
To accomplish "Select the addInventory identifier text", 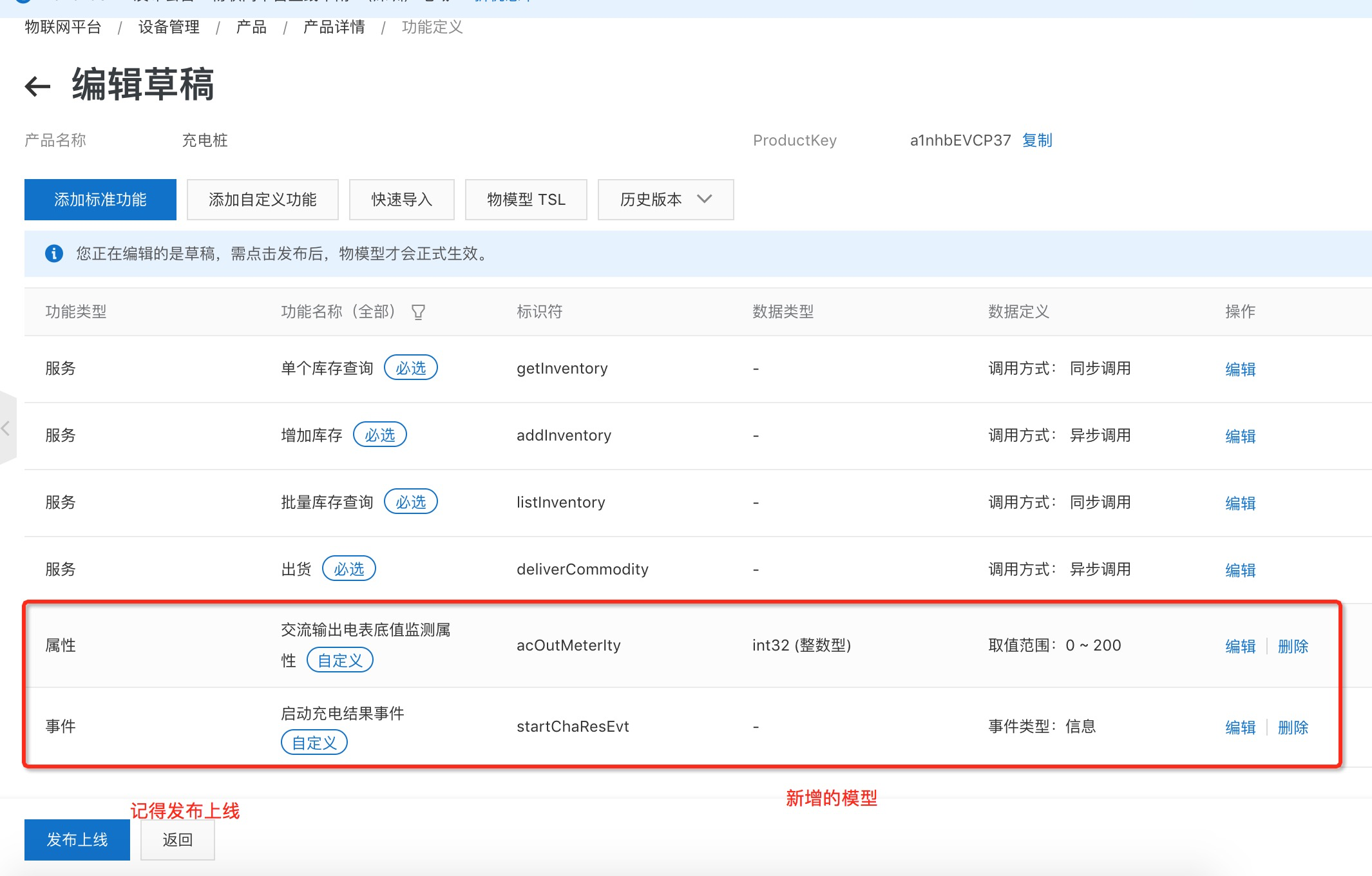I will [564, 435].
